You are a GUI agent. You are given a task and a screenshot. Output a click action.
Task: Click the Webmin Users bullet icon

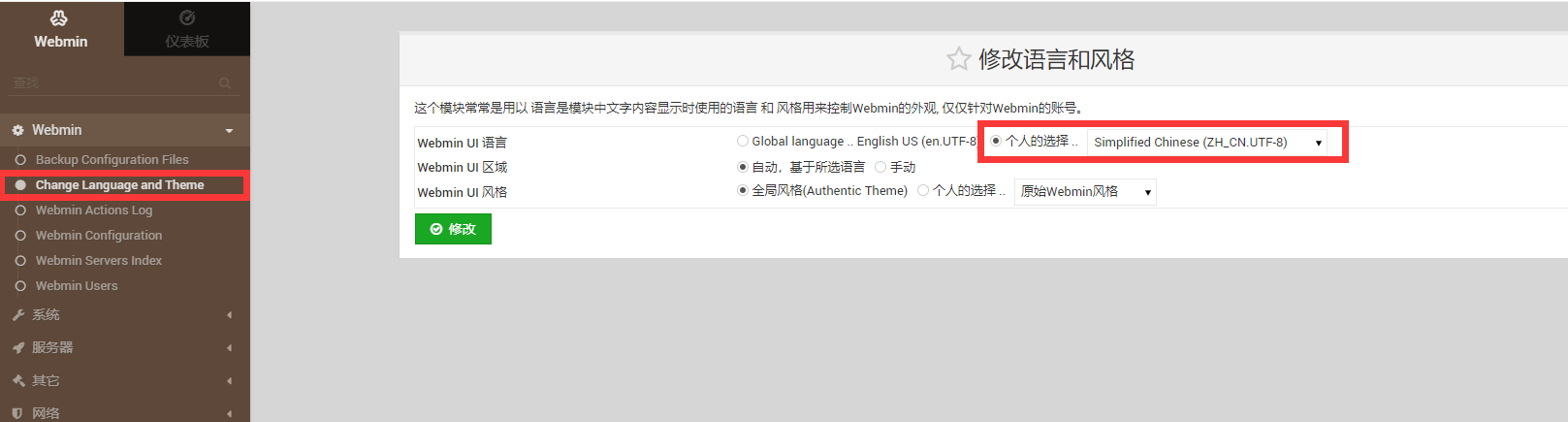pyautogui.click(x=20, y=285)
